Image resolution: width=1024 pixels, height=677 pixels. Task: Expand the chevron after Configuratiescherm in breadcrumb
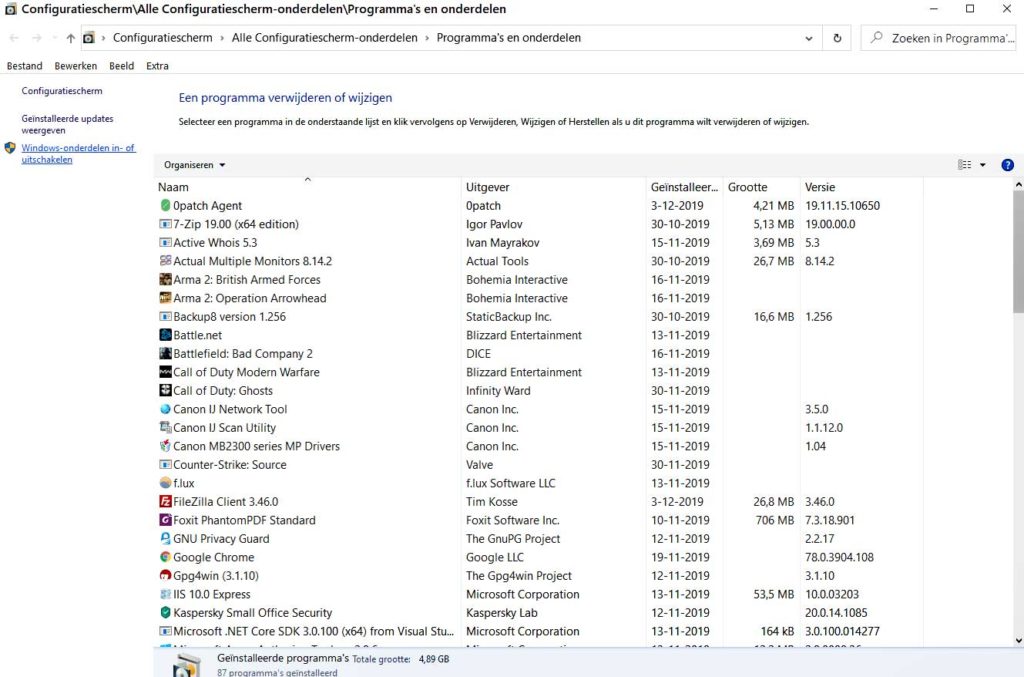coord(222,38)
